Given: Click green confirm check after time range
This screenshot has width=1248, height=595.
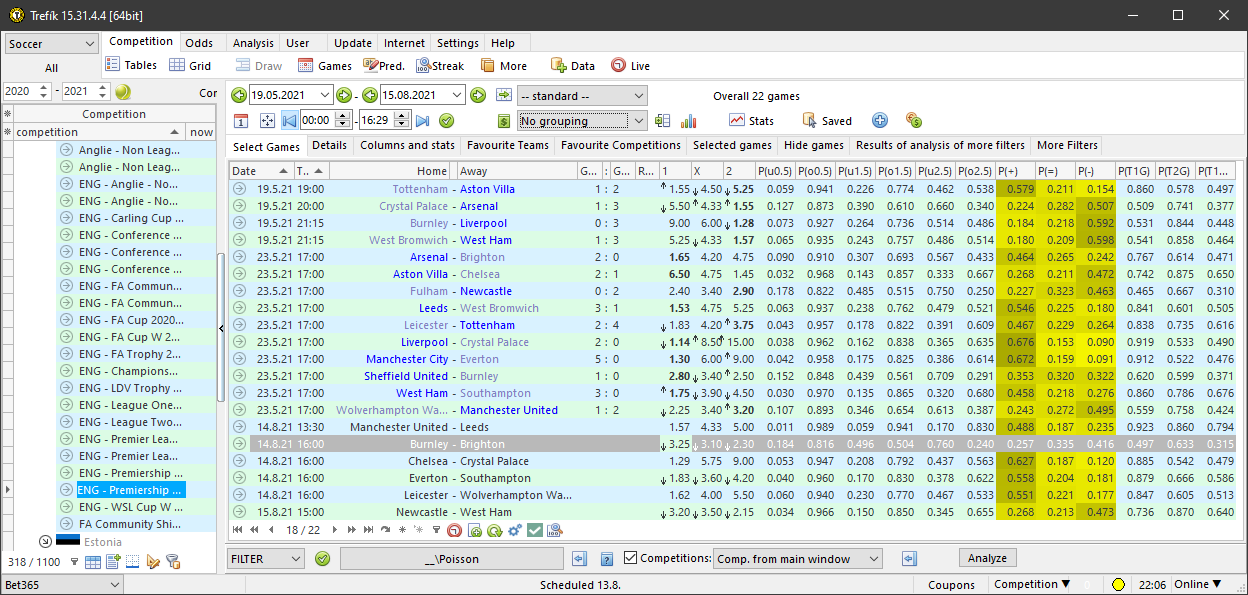Looking at the screenshot, I should pos(447,121).
